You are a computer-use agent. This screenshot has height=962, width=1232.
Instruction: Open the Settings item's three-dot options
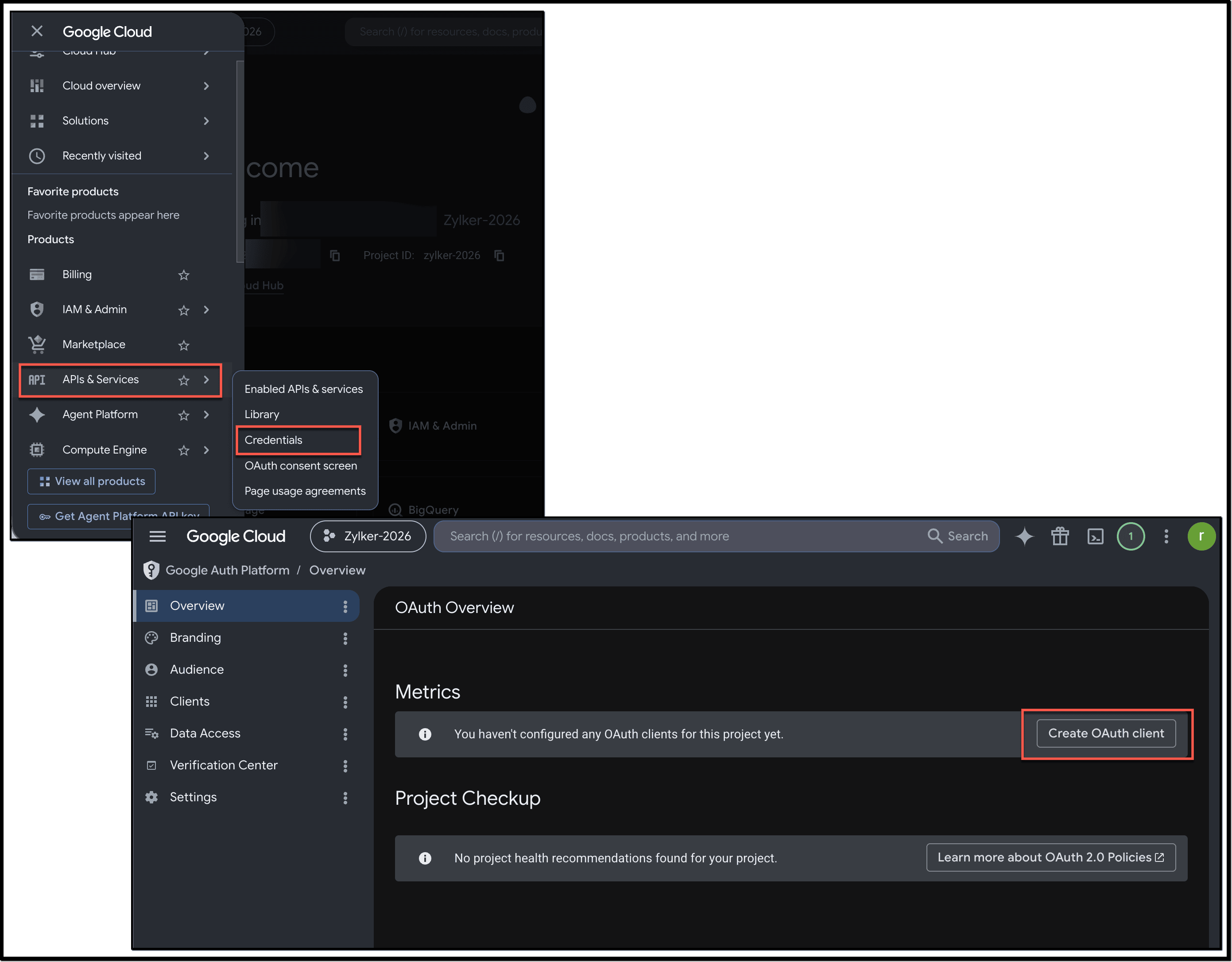point(345,798)
